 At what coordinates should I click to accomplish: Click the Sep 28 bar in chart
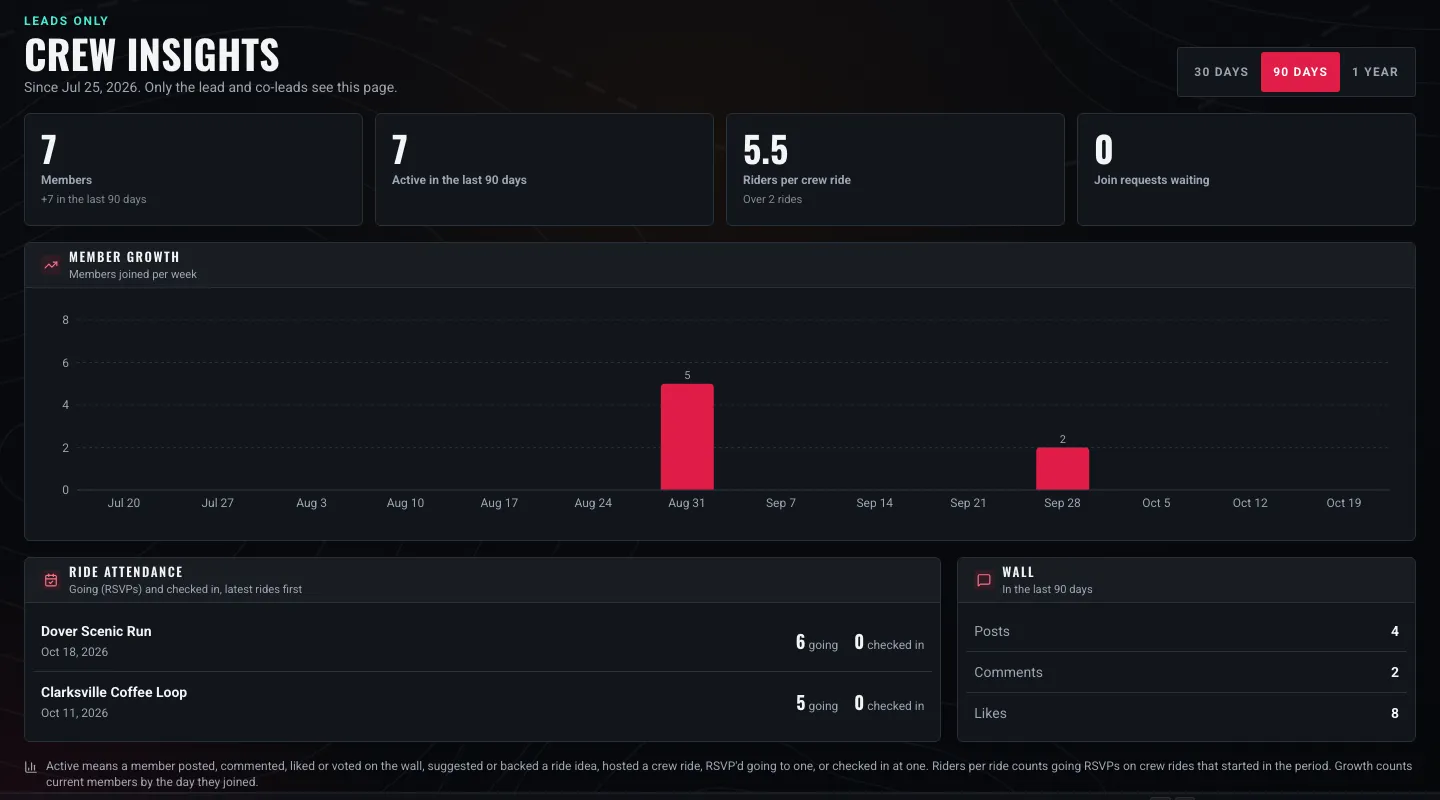(1062, 469)
